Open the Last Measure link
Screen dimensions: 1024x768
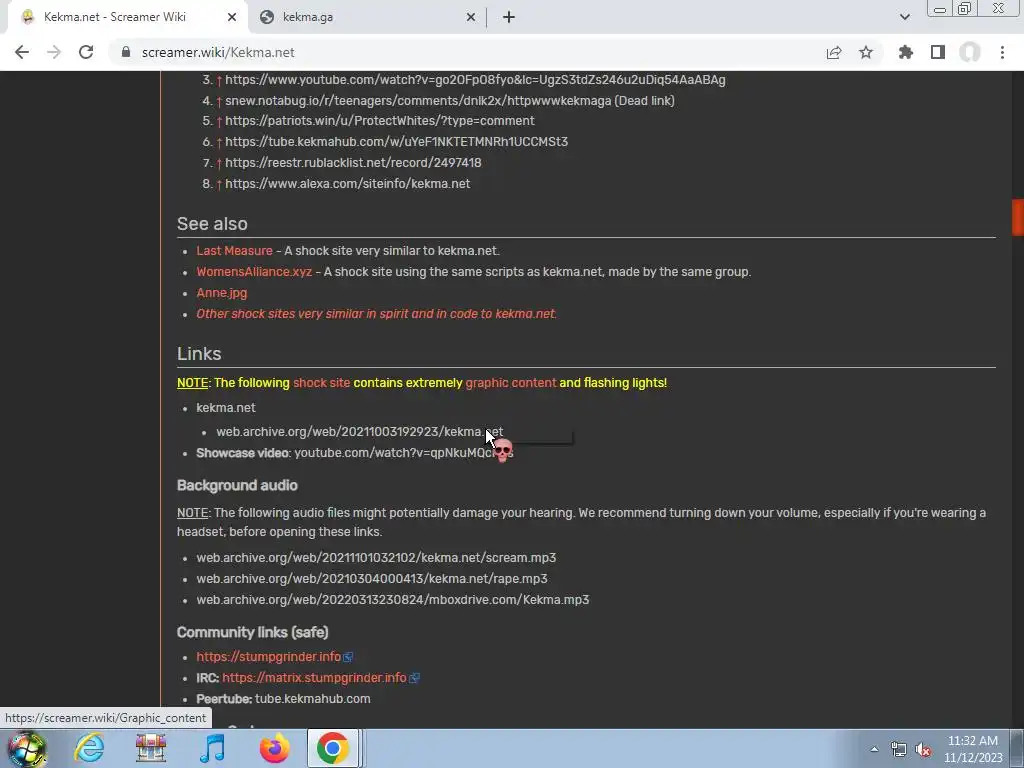(234, 251)
